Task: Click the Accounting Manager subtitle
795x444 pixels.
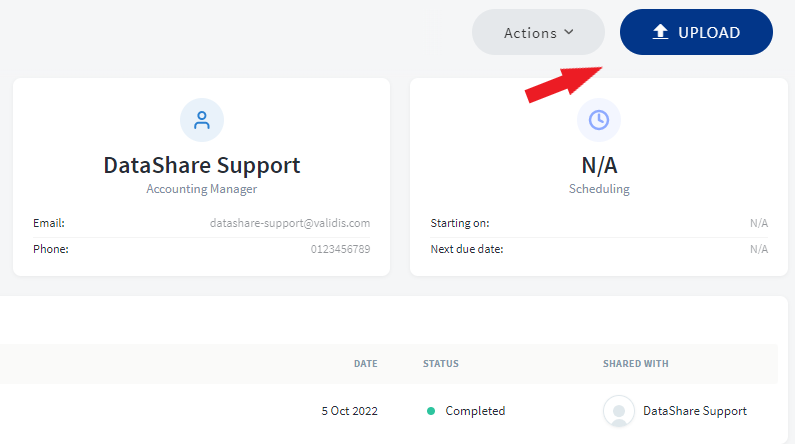Action: point(202,189)
